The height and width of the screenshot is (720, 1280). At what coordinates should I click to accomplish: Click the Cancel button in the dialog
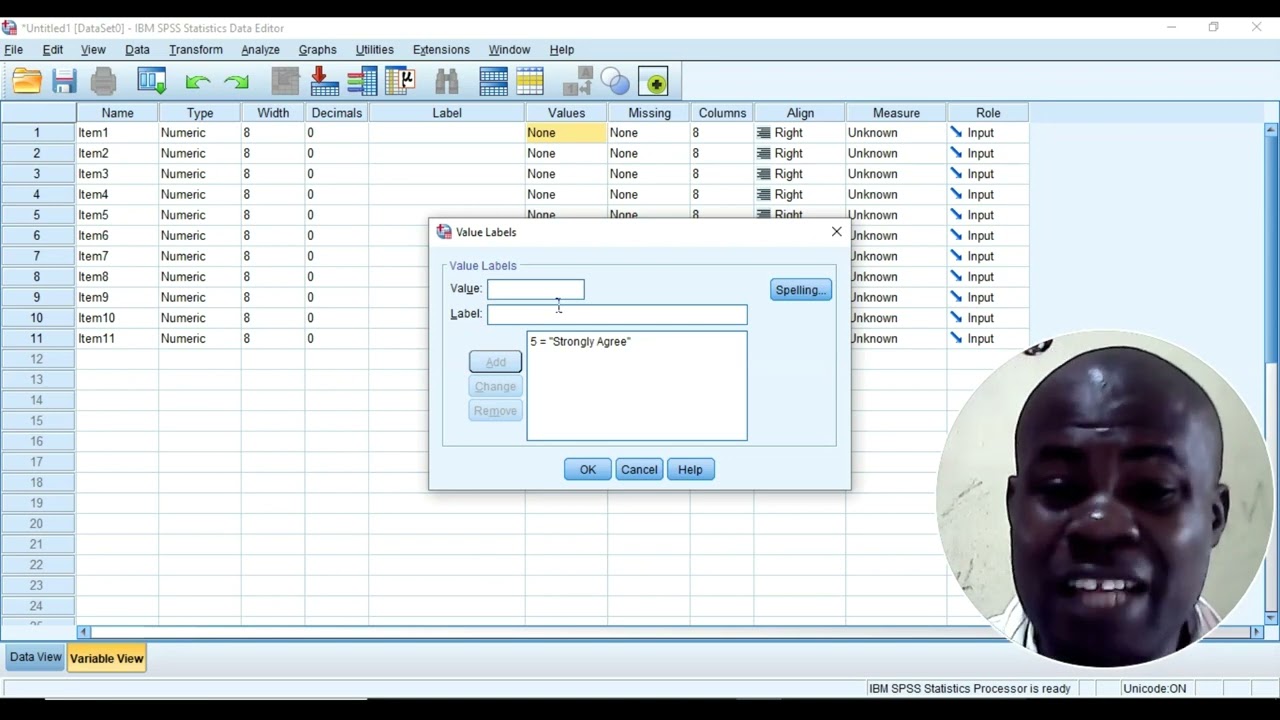pyautogui.click(x=639, y=469)
